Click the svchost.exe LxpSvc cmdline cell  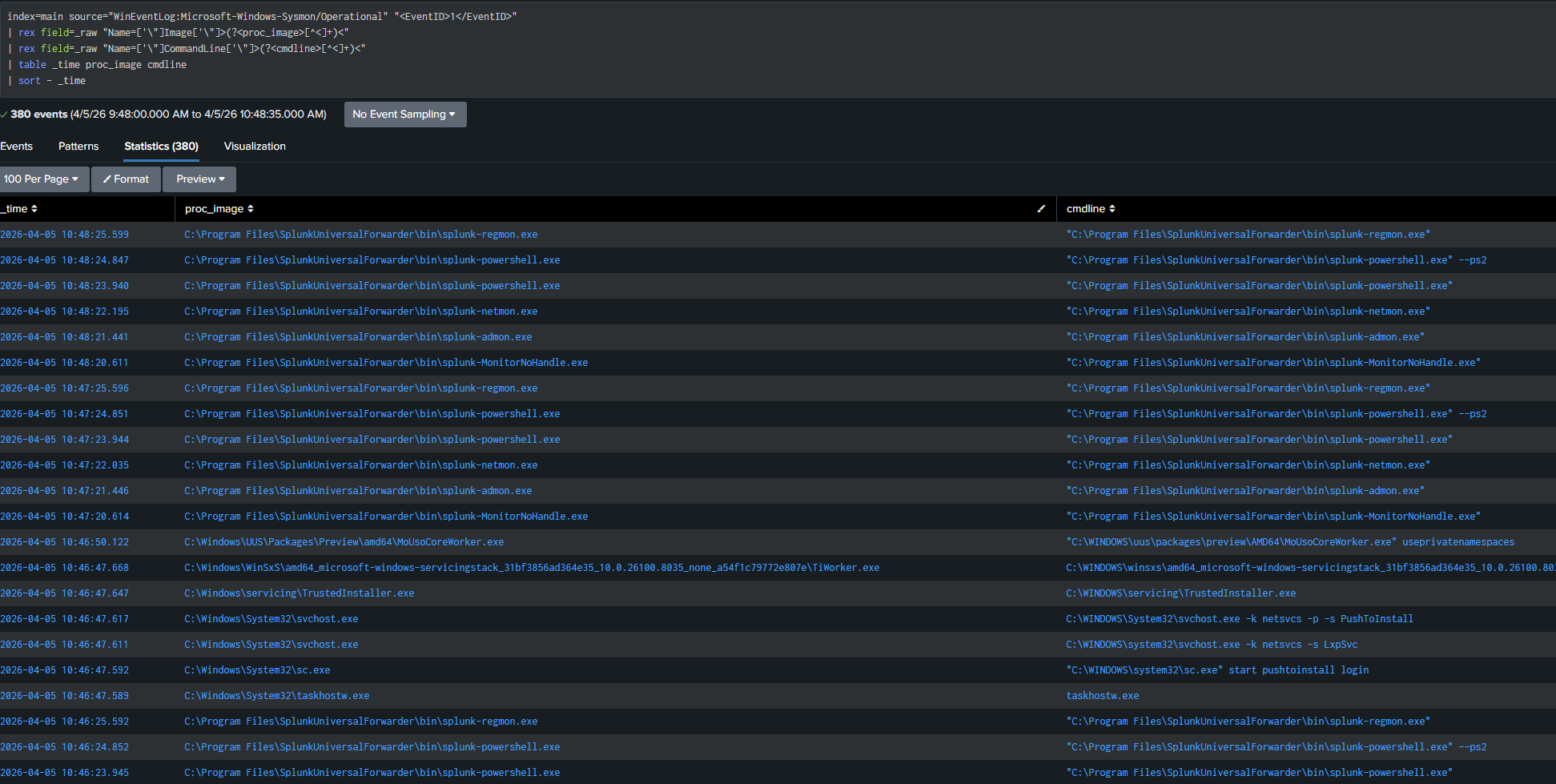pyautogui.click(x=1212, y=645)
